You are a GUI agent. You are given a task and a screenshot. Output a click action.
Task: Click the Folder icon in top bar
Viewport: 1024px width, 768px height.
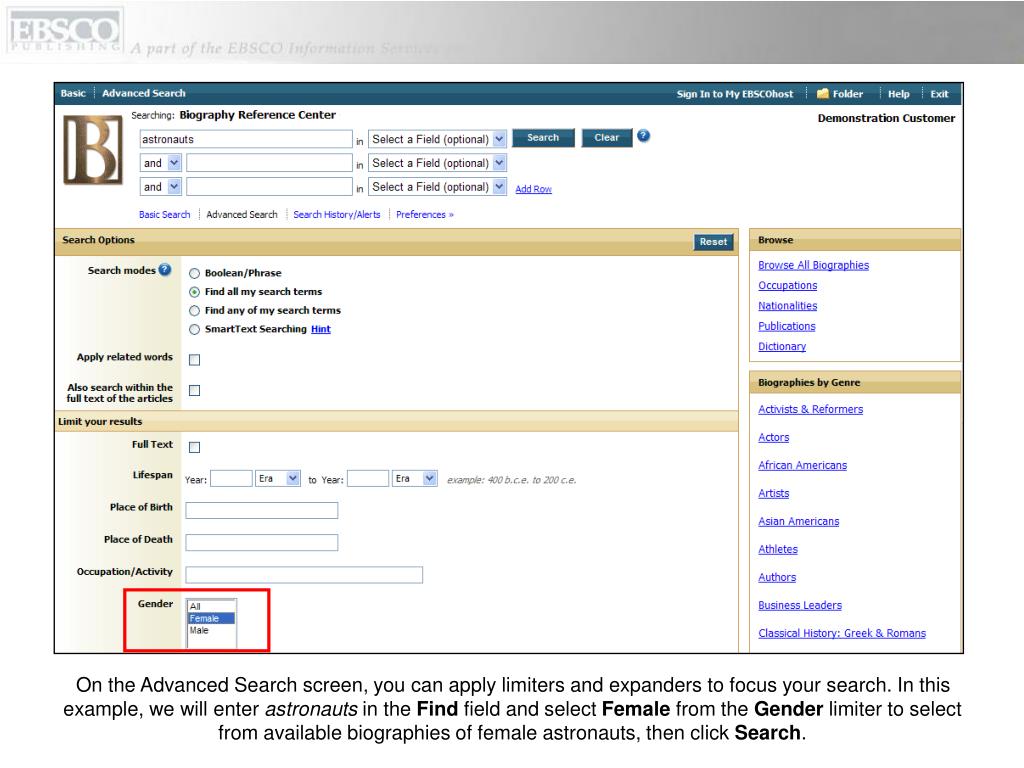(x=823, y=93)
